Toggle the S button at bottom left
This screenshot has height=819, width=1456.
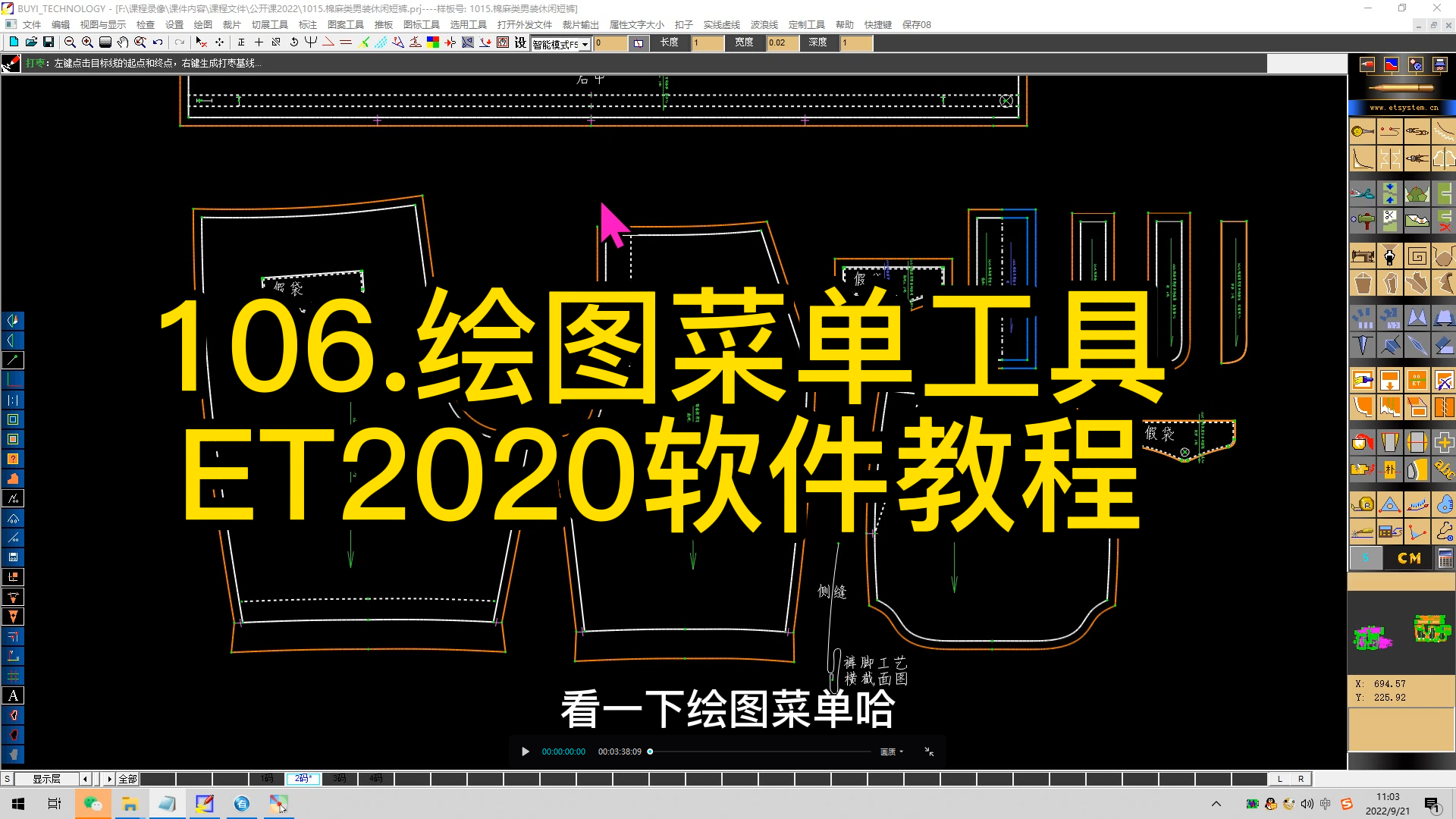7,779
